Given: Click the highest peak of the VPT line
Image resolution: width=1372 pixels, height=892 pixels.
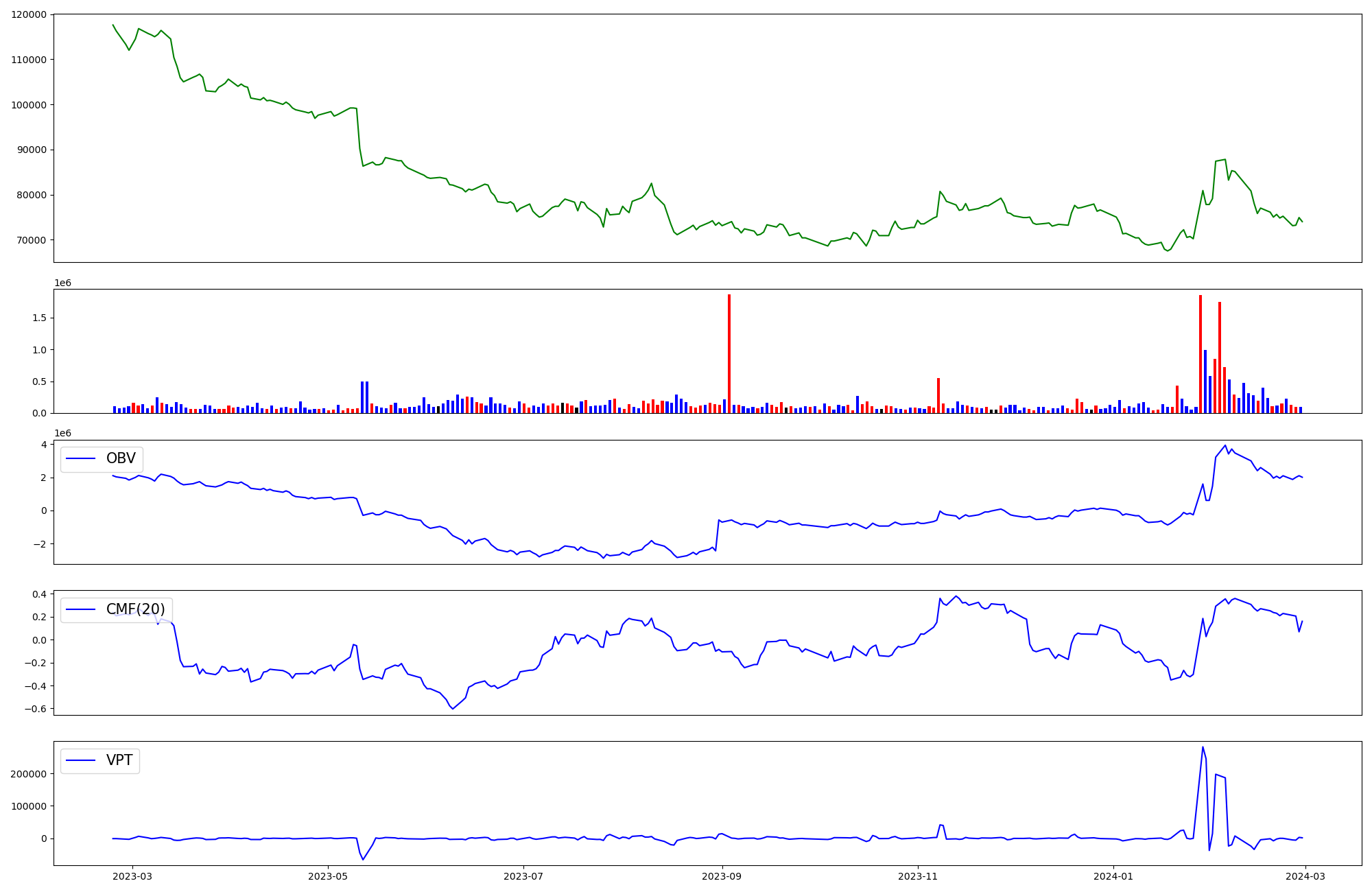Looking at the screenshot, I should pos(1203,747).
